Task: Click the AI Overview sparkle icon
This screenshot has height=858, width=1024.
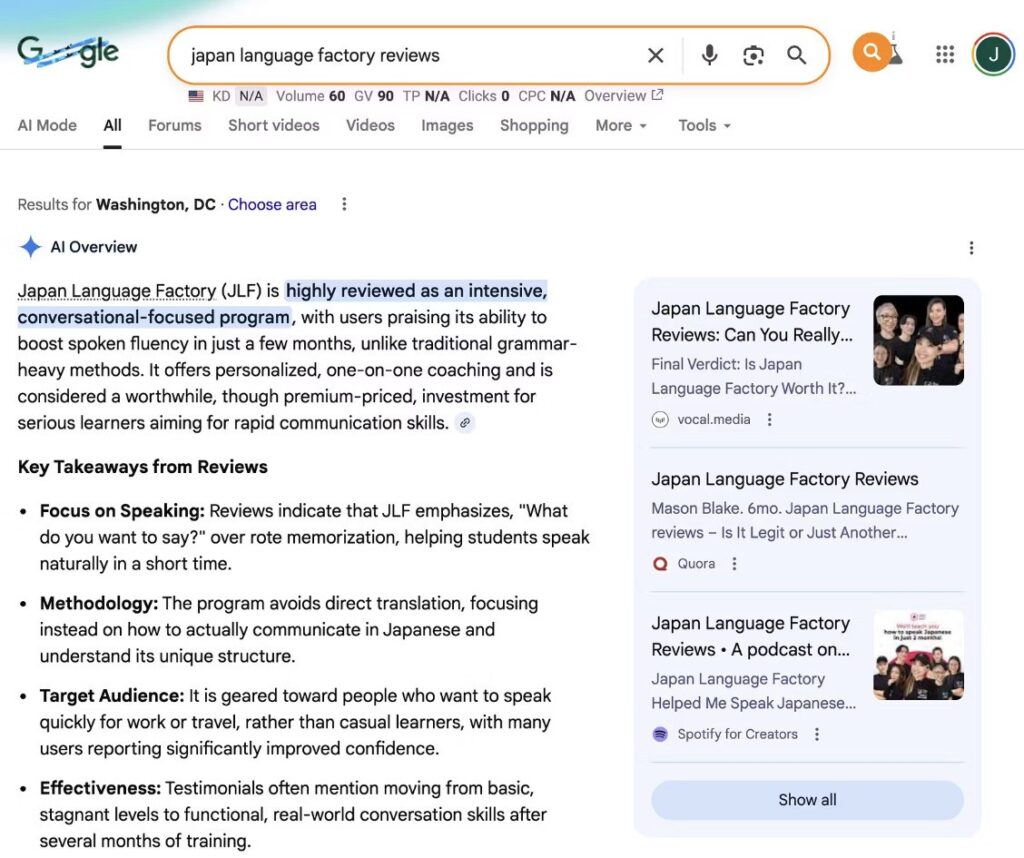Action: coord(30,247)
